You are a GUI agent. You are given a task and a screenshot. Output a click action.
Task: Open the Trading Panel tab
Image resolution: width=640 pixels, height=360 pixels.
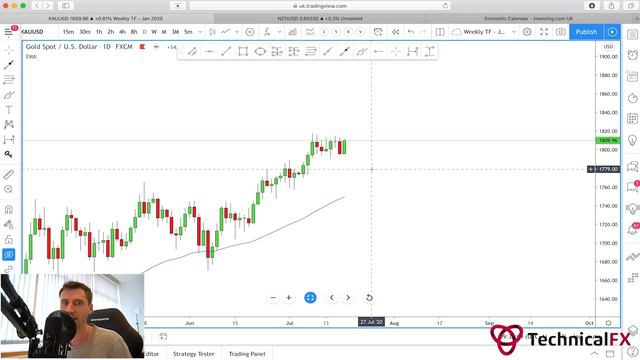point(247,354)
